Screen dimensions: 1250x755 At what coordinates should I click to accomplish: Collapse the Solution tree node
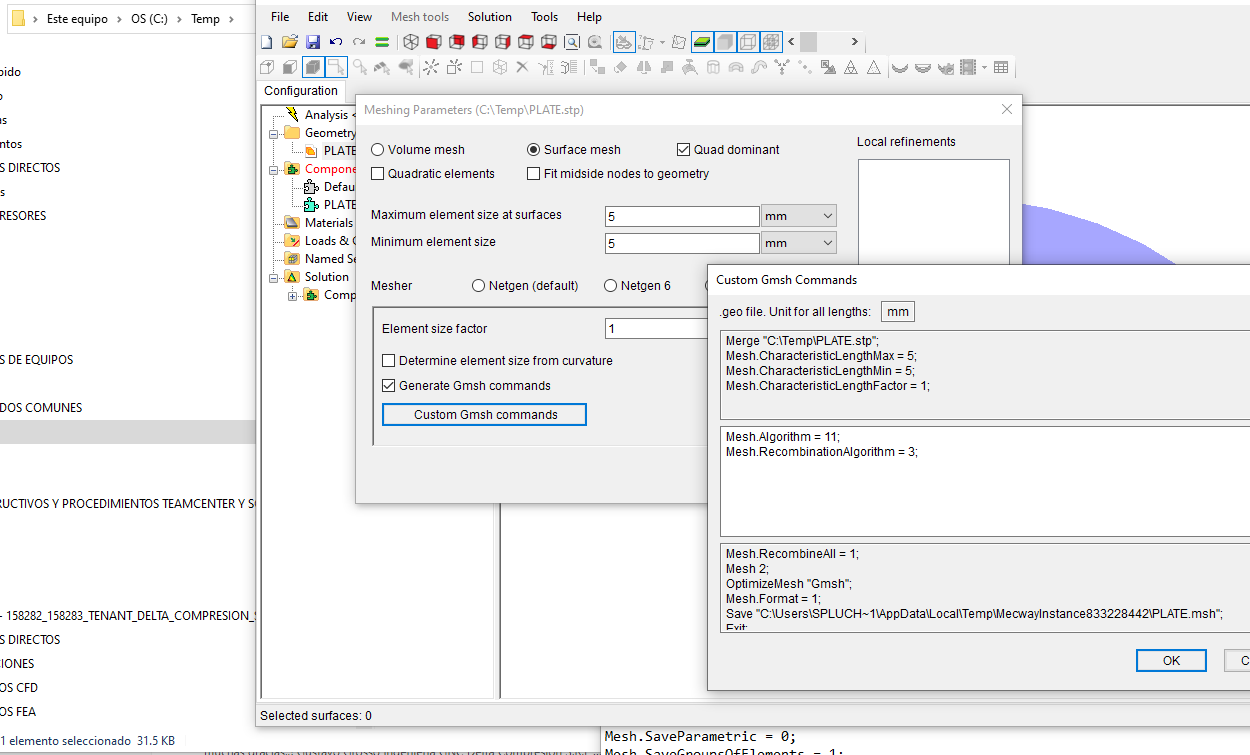[273, 277]
